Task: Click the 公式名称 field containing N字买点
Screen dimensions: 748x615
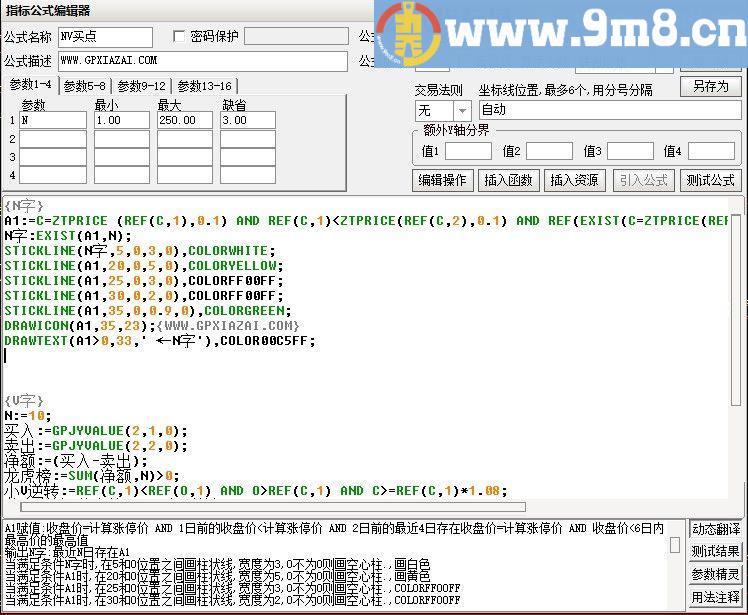Action: click(x=105, y=37)
